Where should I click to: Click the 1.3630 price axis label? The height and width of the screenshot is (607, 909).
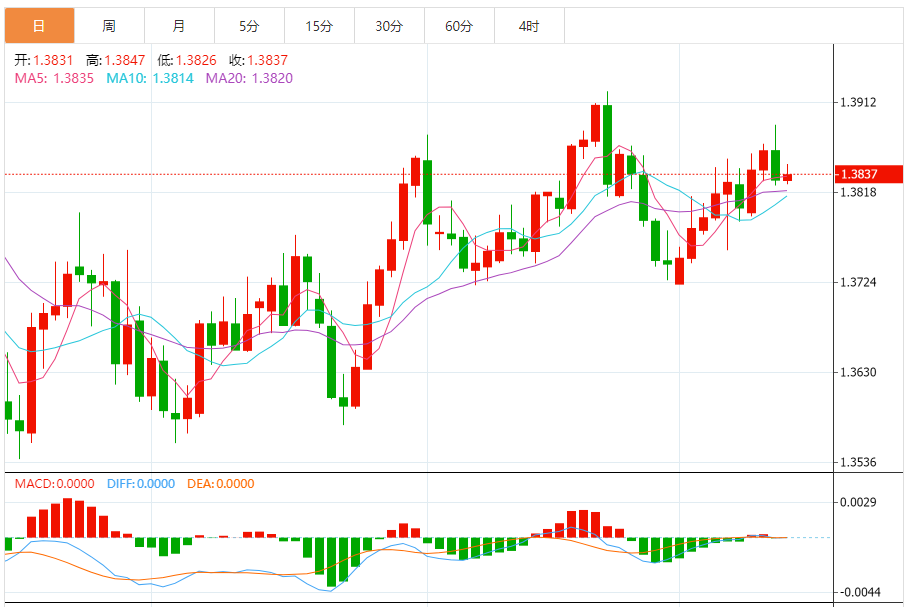(859, 372)
